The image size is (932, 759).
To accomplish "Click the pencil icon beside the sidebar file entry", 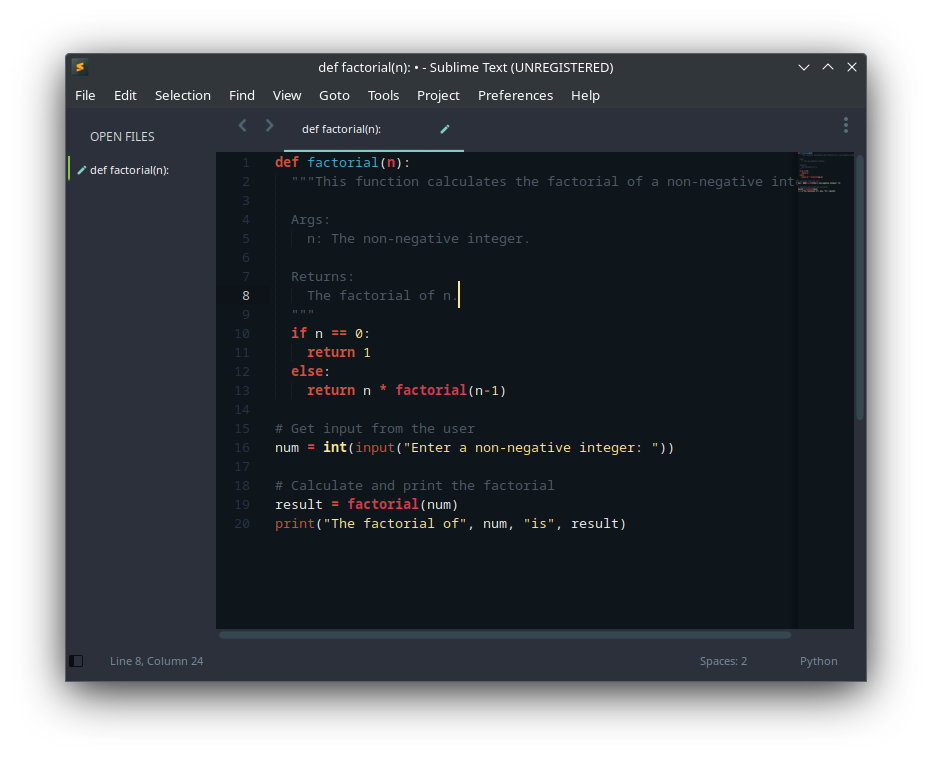I will click(81, 169).
